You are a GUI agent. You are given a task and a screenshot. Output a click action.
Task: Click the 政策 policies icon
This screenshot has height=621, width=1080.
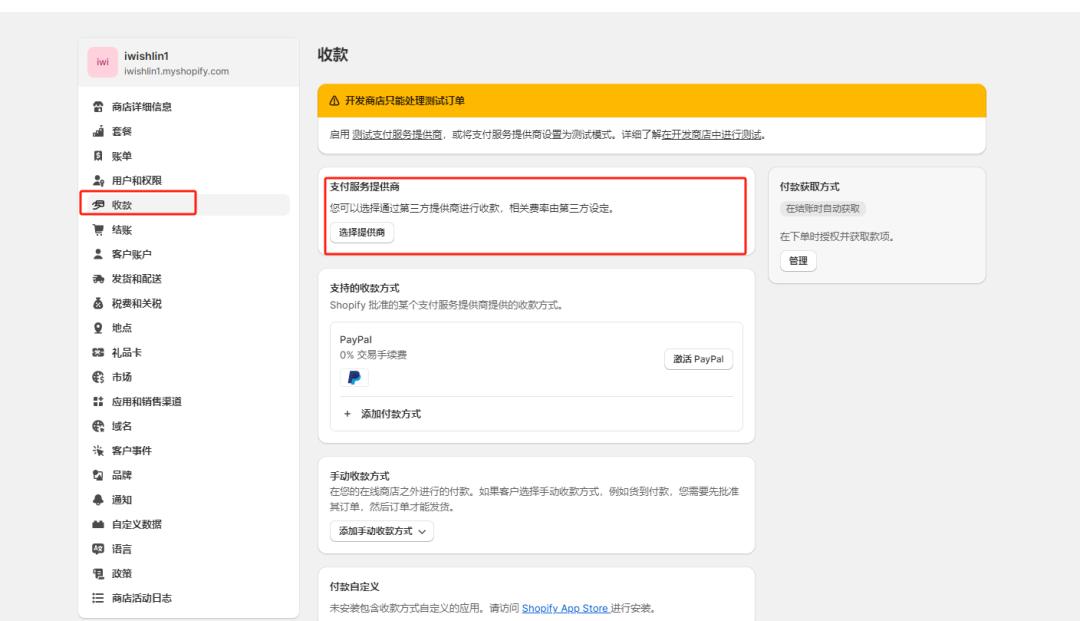point(98,573)
